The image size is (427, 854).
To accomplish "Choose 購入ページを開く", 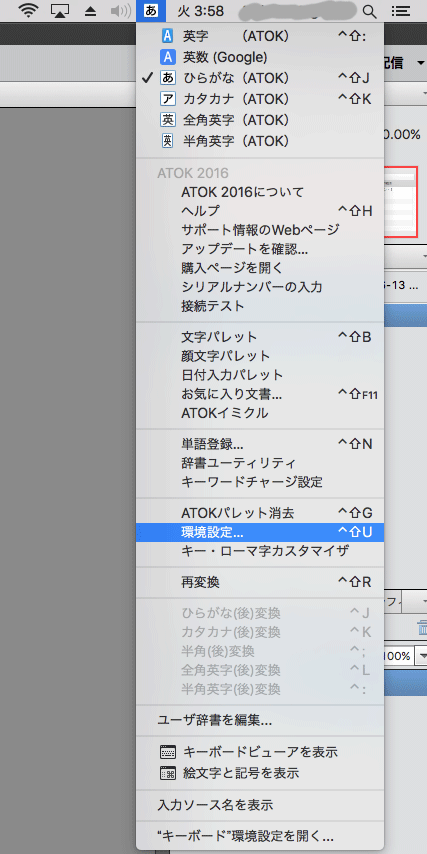I will pos(260,268).
